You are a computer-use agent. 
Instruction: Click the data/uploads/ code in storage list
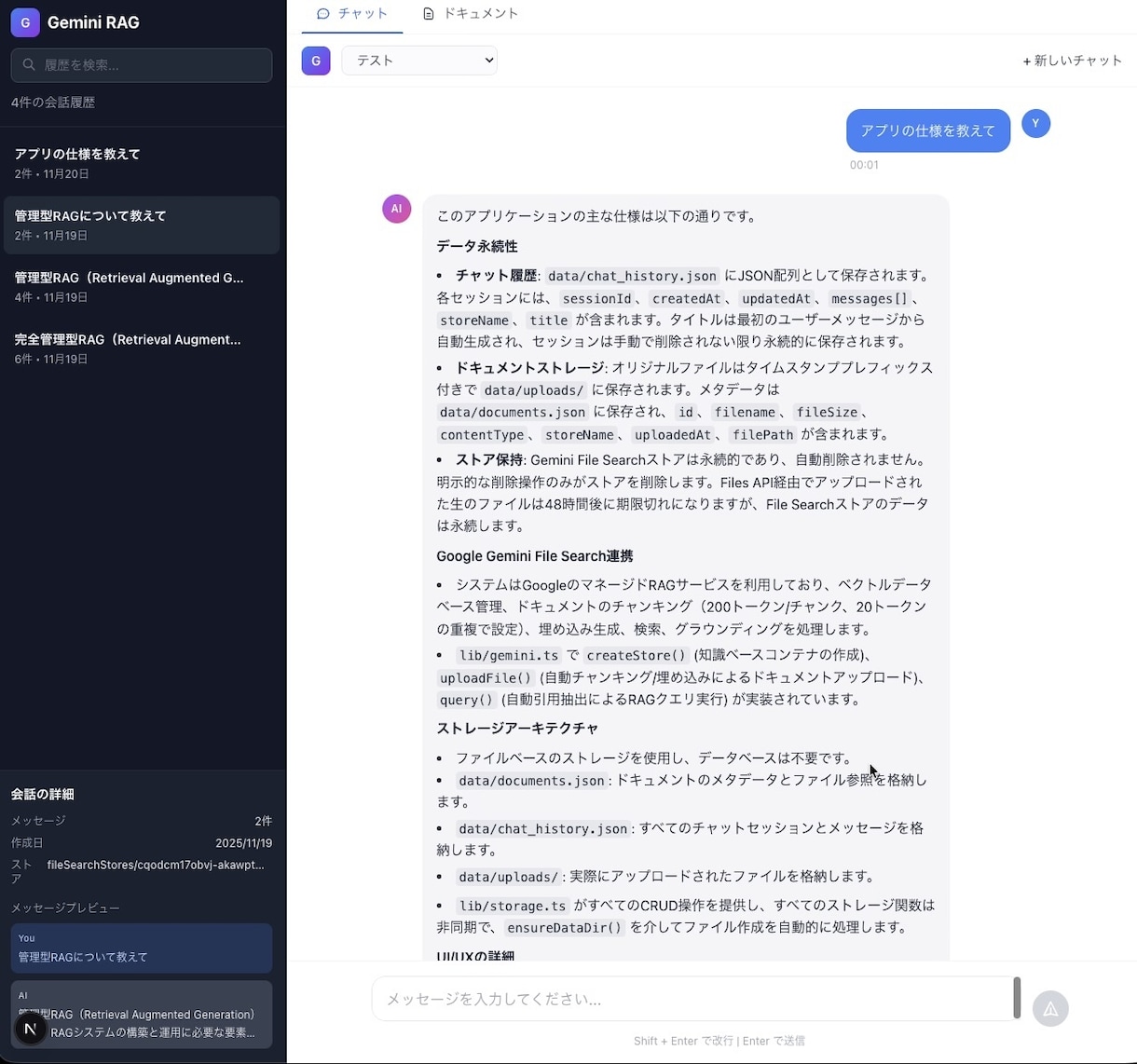pos(508,877)
